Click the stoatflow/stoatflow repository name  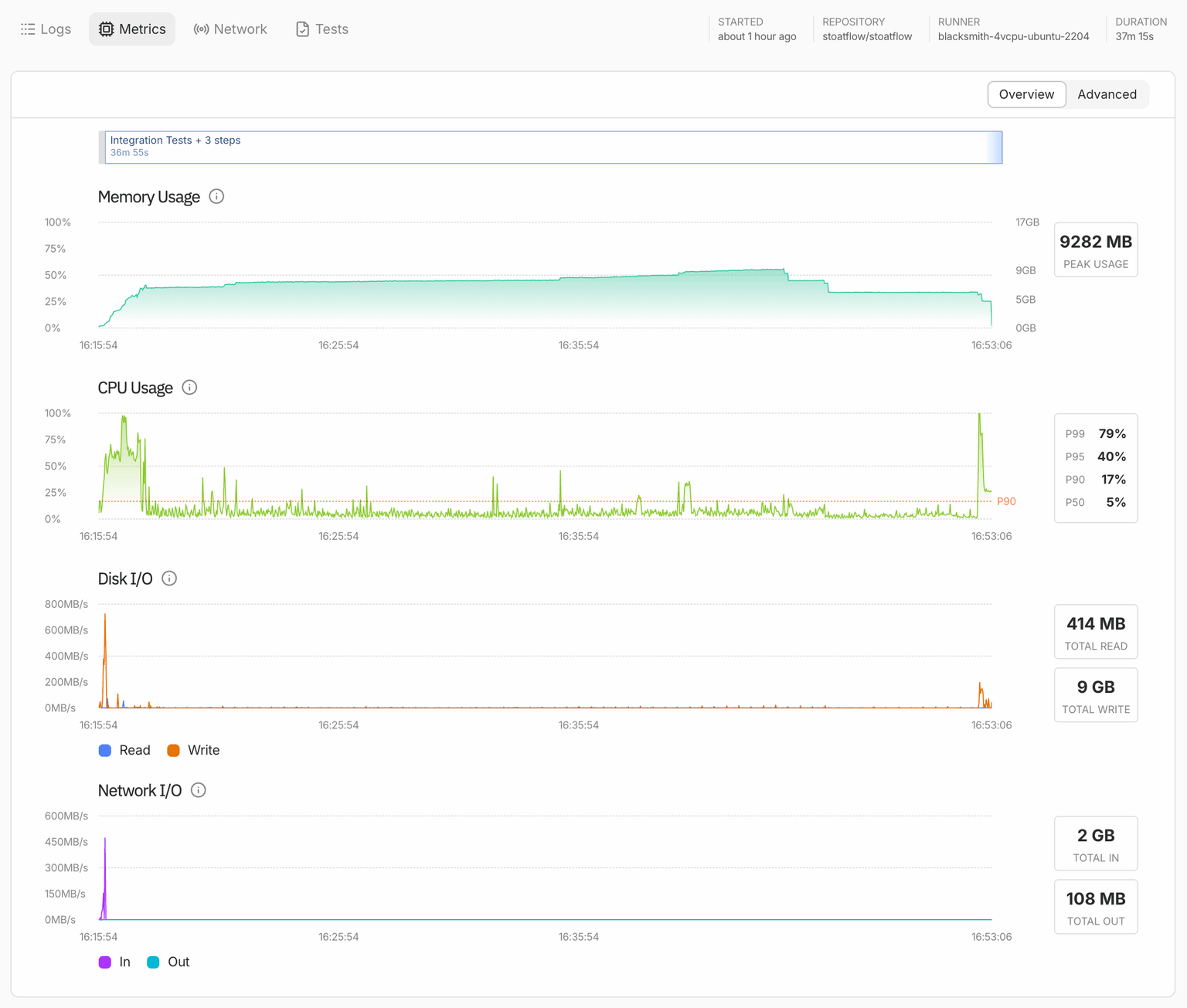click(x=867, y=36)
